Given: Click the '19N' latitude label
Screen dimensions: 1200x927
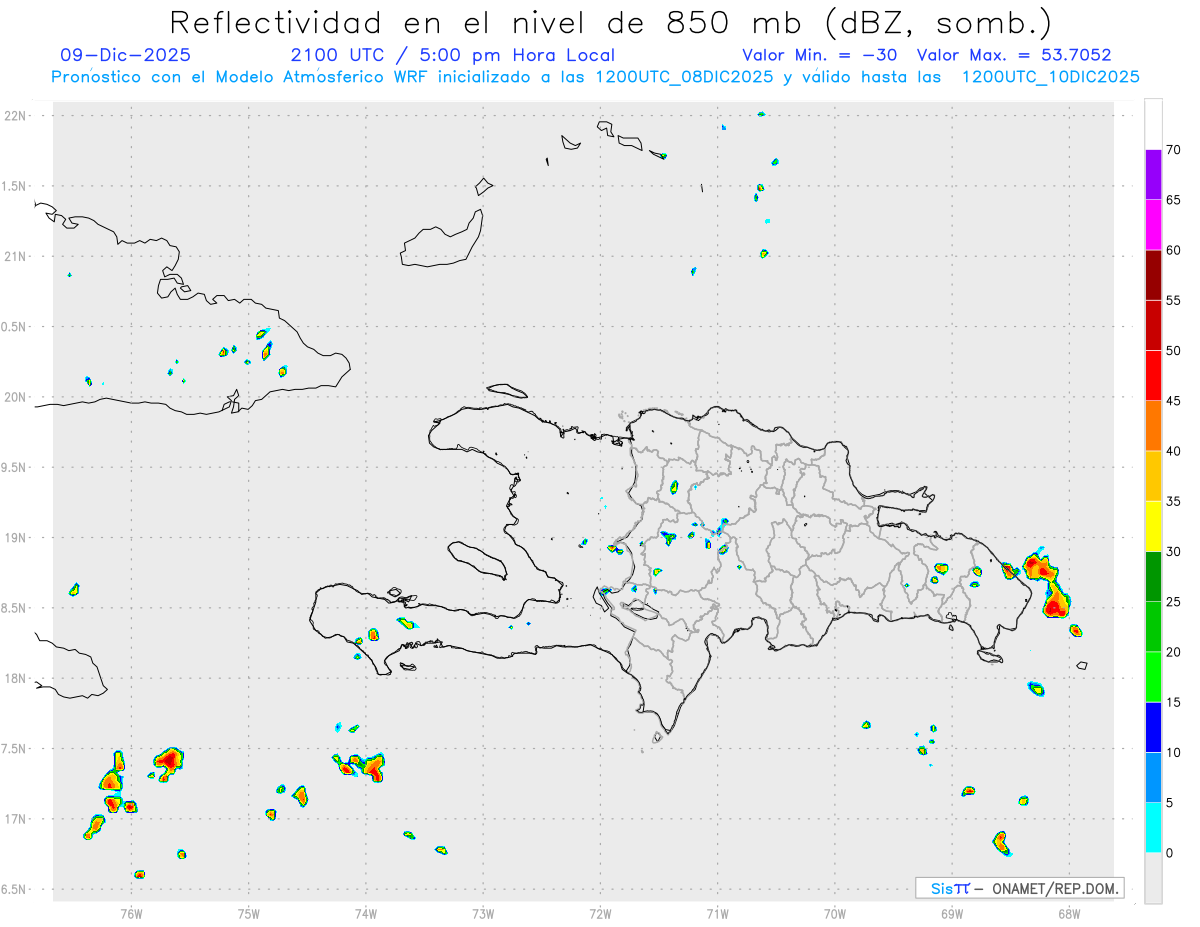Looking at the screenshot, I should coord(17,538).
